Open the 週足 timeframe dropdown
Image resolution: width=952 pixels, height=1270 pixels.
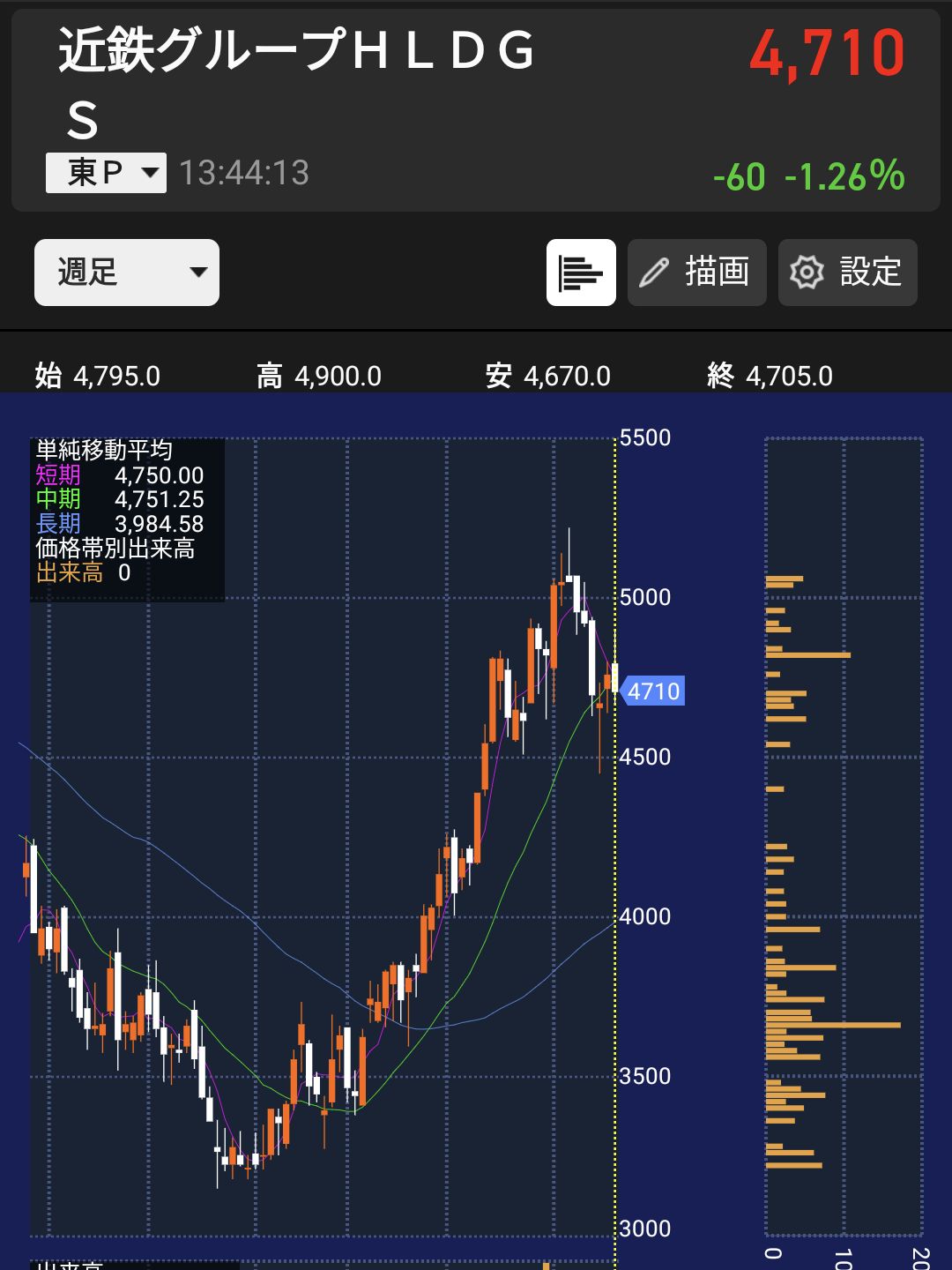127,273
